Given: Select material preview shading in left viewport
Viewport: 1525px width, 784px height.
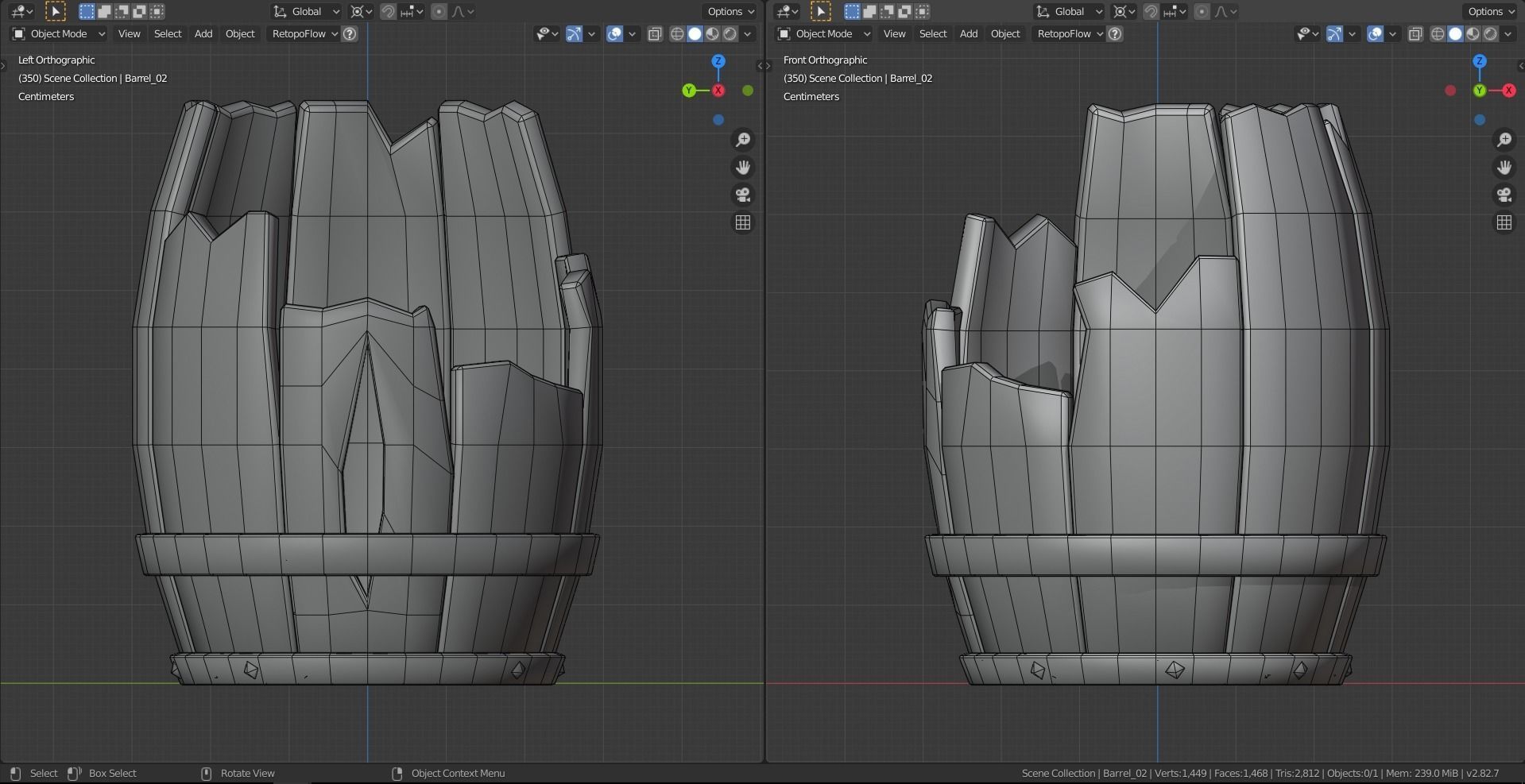Looking at the screenshot, I should [712, 33].
